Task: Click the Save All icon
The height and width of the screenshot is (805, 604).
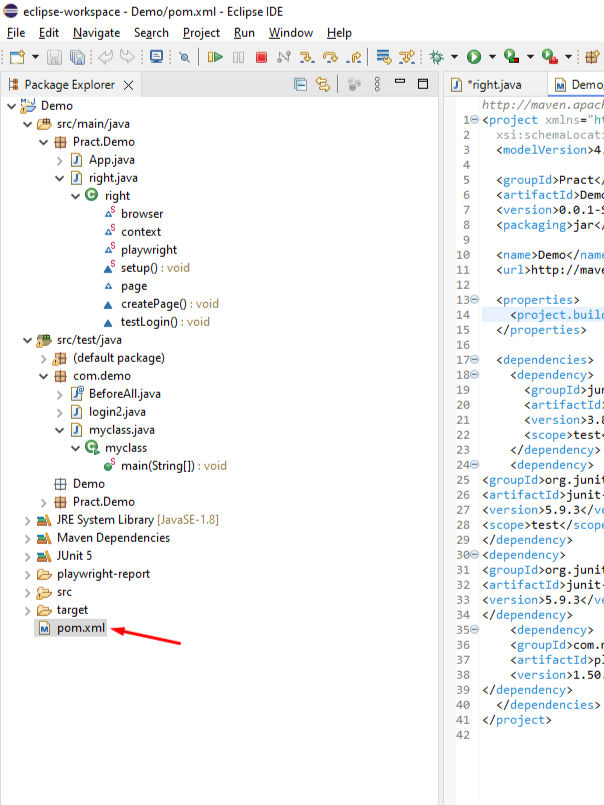Action: click(77, 57)
